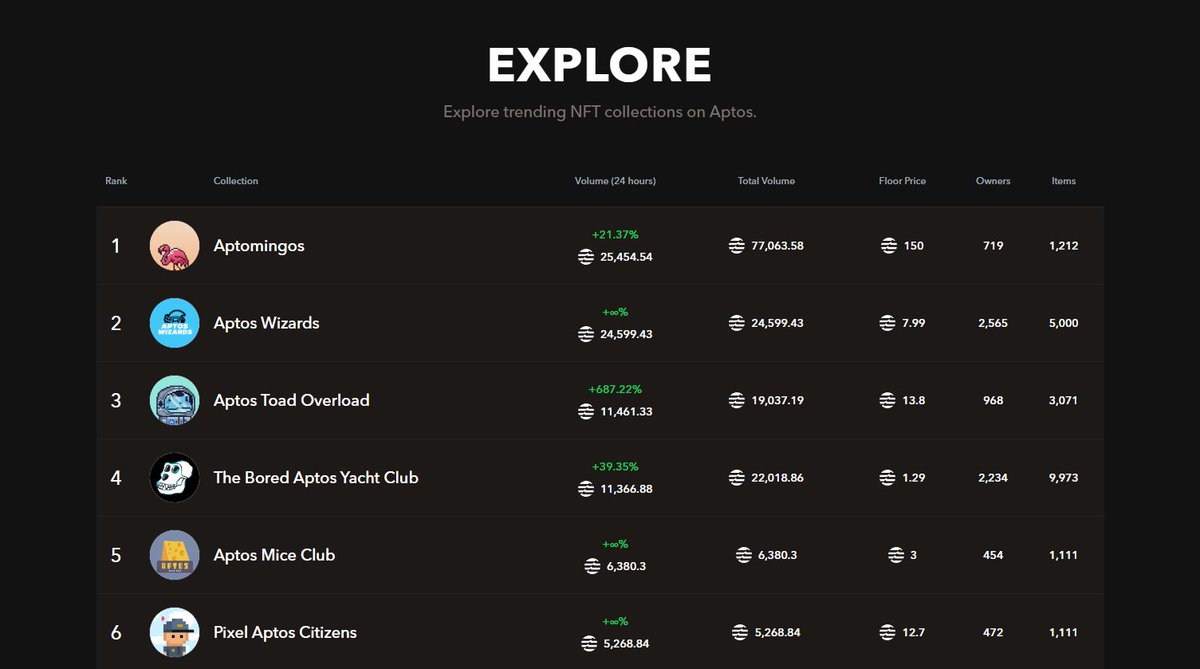This screenshot has height=669, width=1200.
Task: Open the Aptos Wizards blue avatar
Action: (174, 323)
